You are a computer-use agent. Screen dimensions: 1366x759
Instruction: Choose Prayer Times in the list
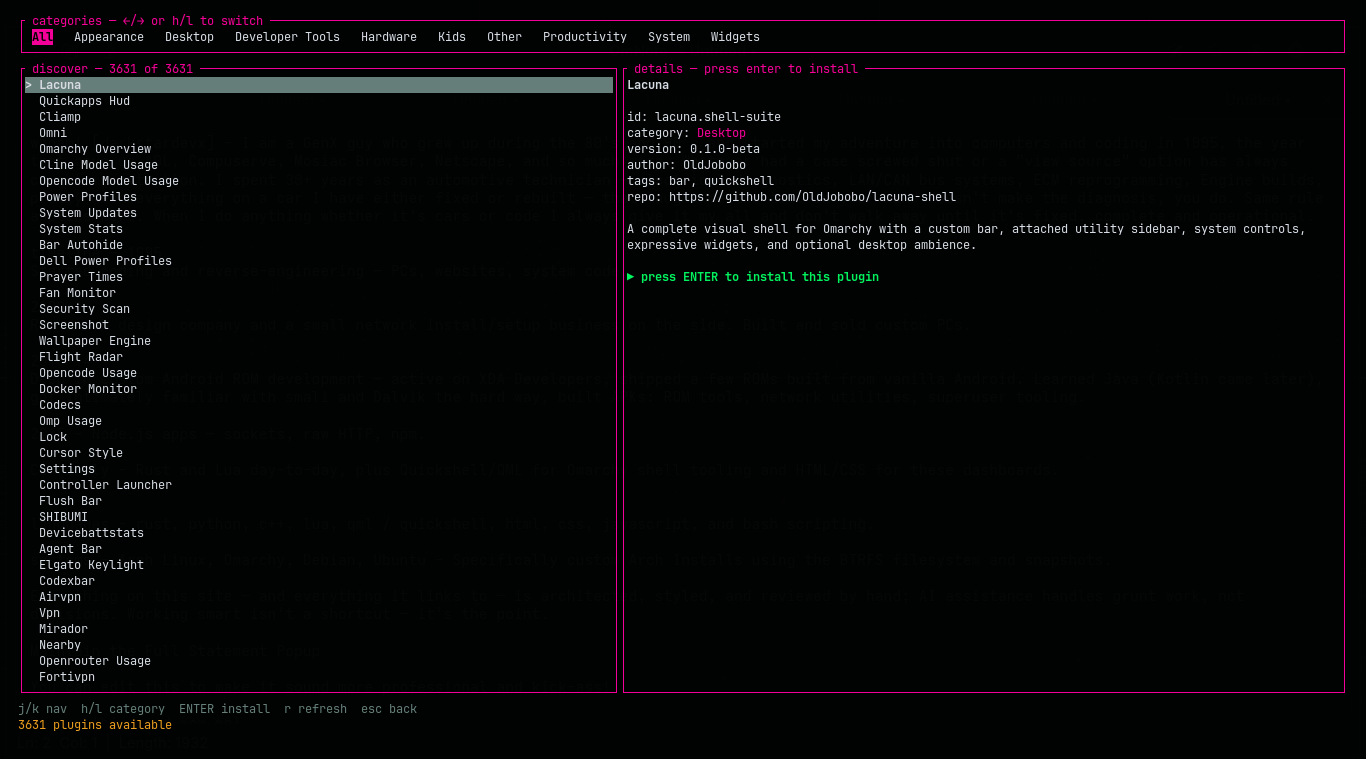coord(319,277)
